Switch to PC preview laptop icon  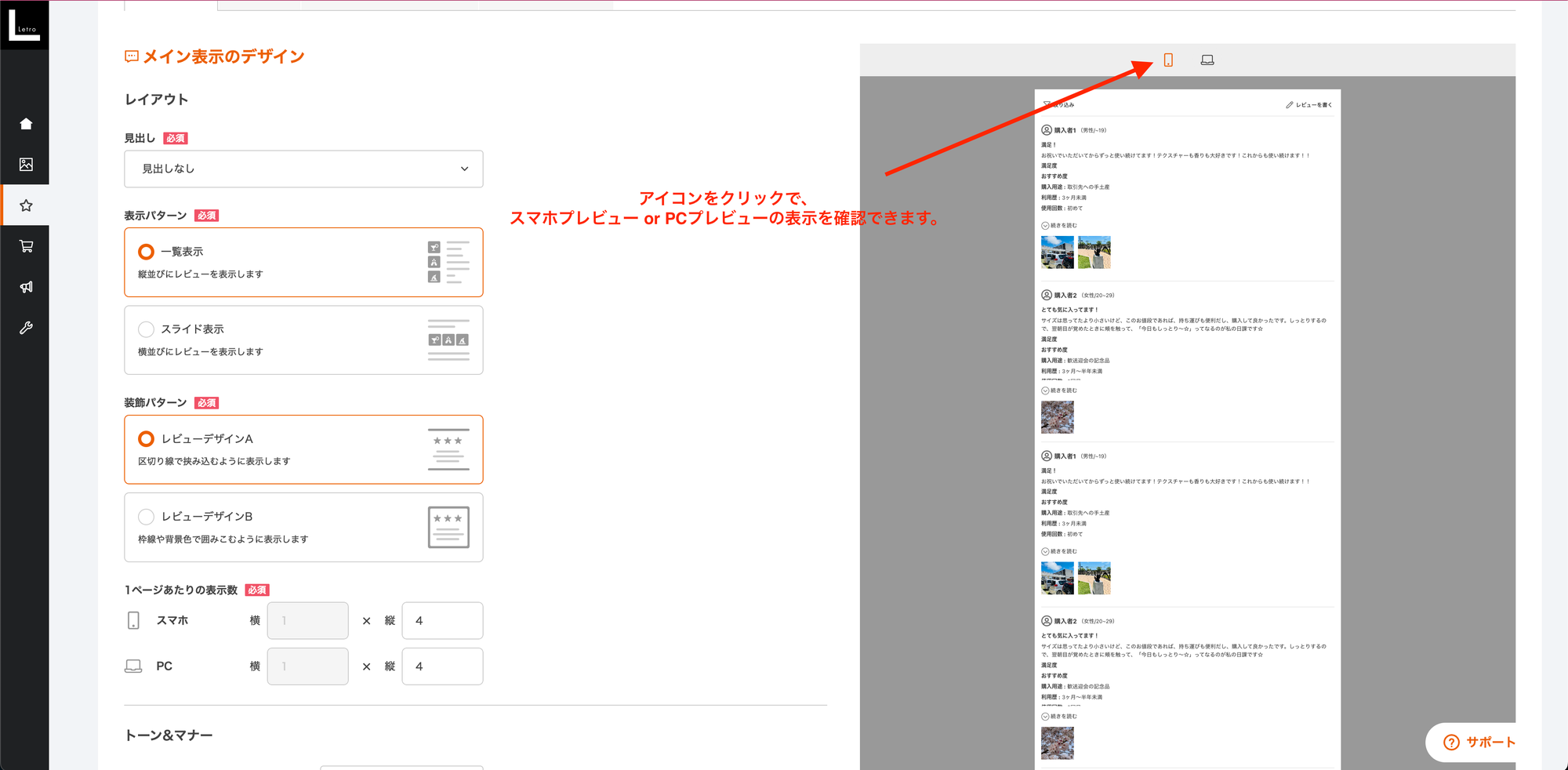[1207, 60]
